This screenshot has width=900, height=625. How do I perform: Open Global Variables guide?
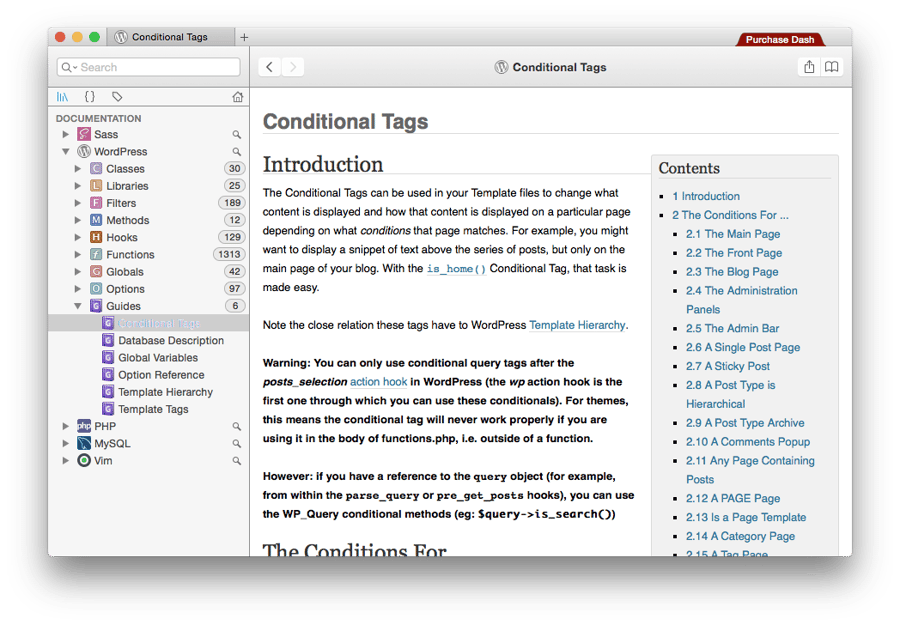pos(158,358)
